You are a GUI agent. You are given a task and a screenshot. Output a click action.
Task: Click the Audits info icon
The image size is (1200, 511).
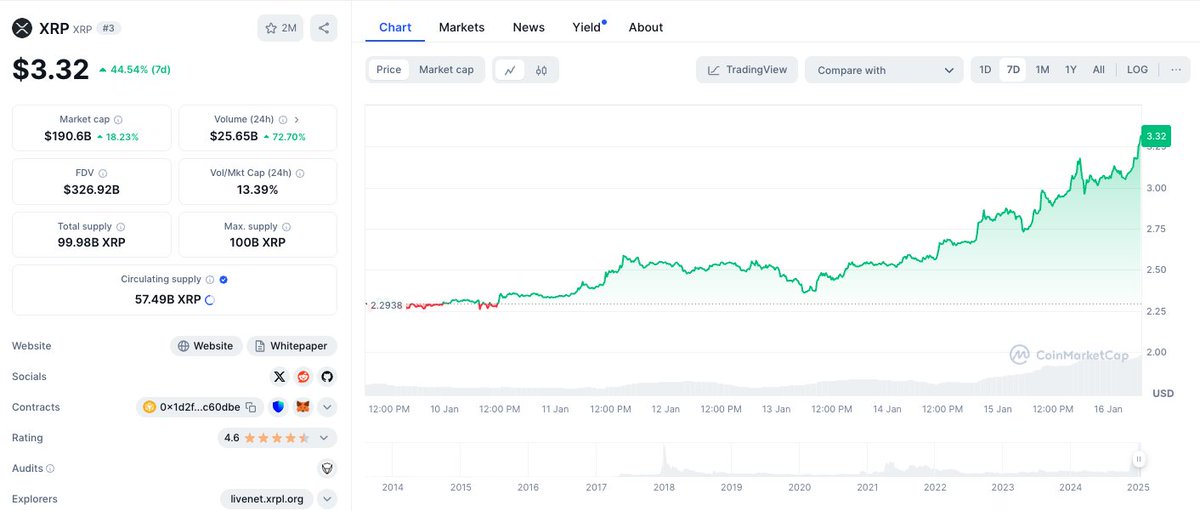(x=50, y=468)
